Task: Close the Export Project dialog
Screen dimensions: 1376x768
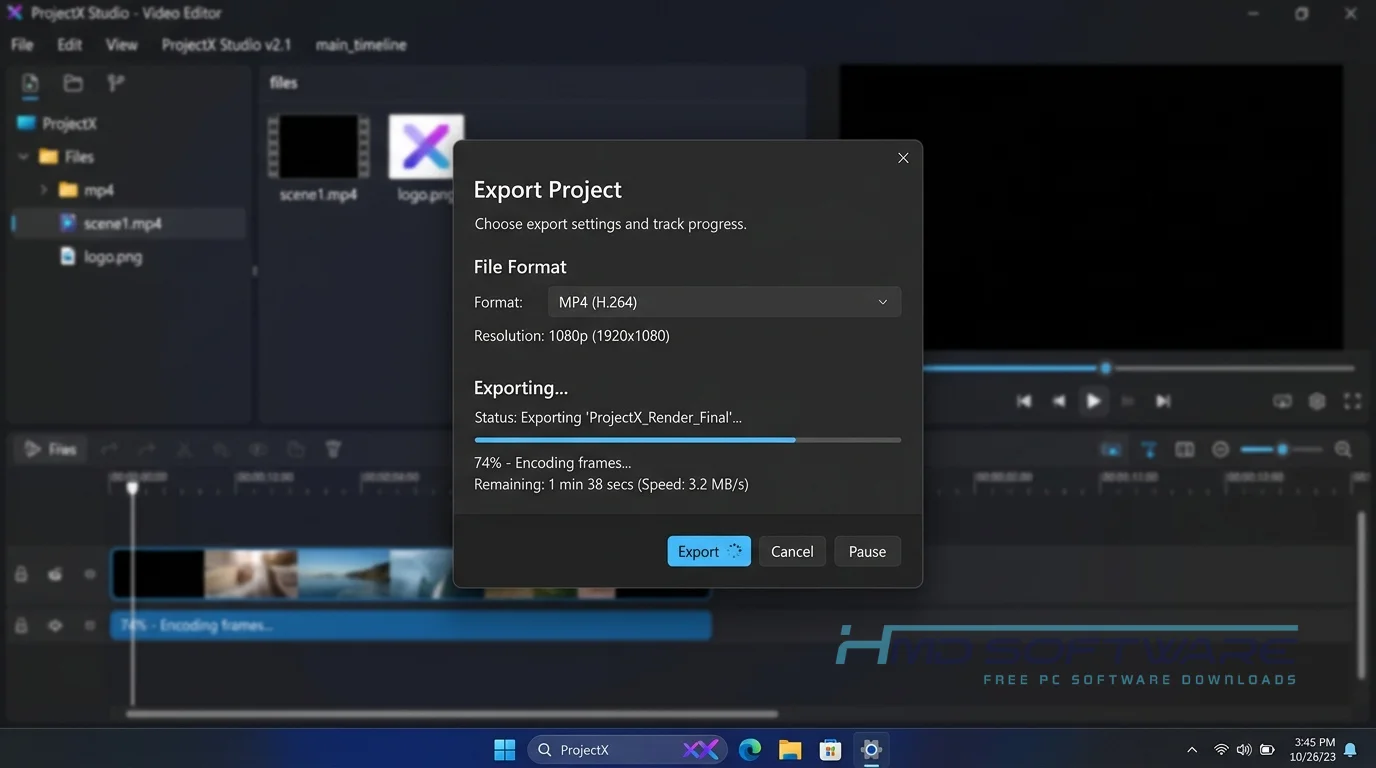Action: (903, 158)
